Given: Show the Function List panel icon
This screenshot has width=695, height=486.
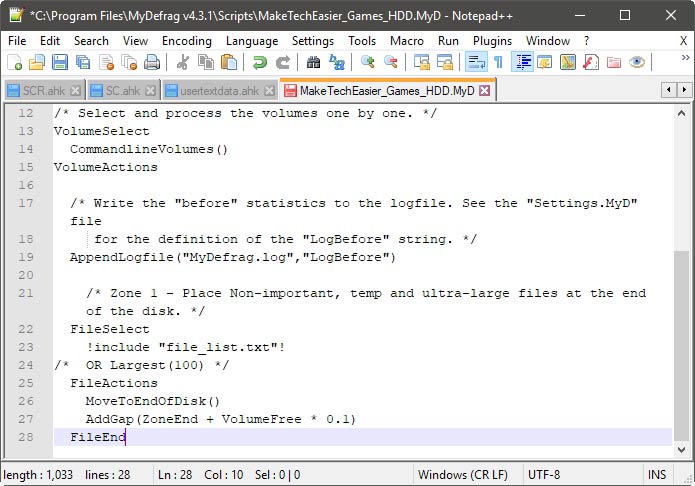Looking at the screenshot, I should click(591, 63).
